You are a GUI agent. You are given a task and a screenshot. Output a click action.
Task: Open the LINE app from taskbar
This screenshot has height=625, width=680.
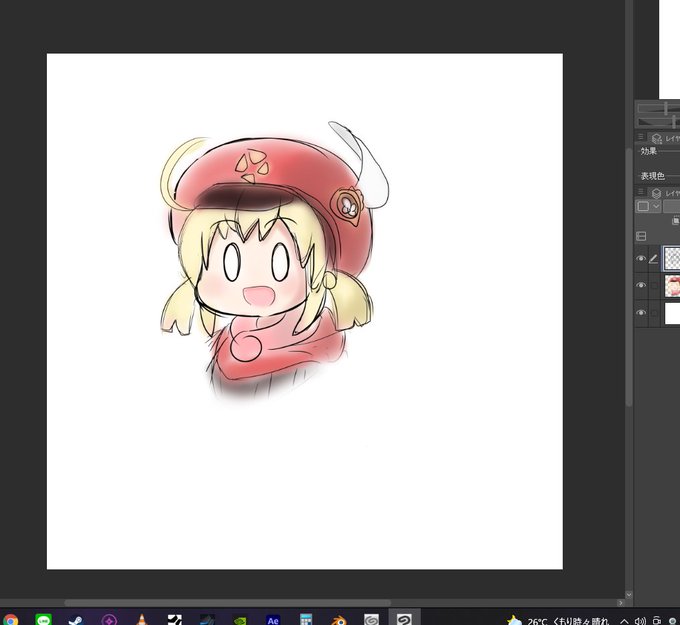click(43, 620)
